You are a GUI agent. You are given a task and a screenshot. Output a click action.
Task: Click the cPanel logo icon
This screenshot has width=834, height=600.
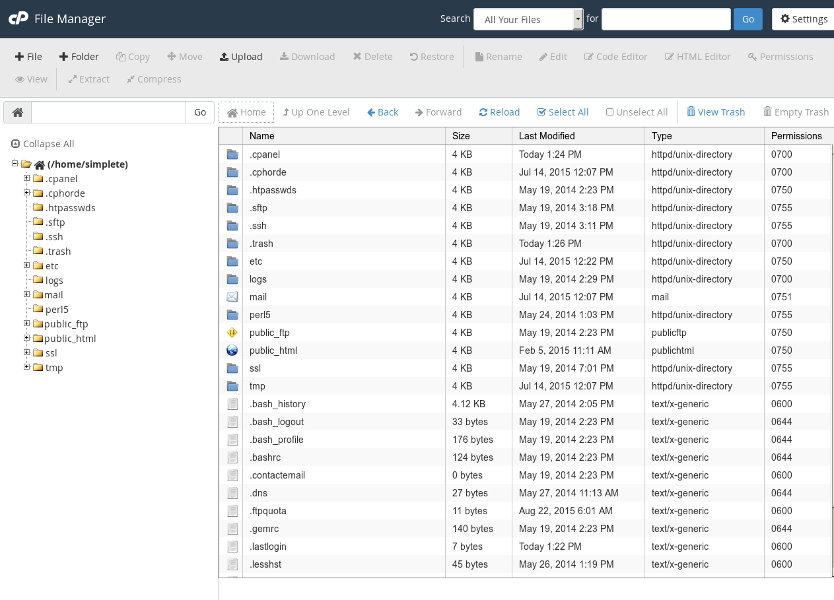pos(18,19)
